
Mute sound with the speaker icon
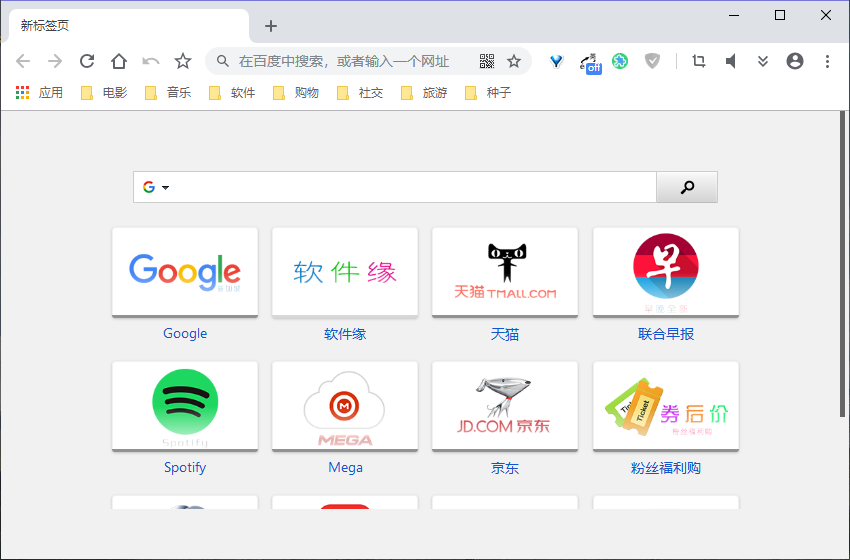[730, 61]
